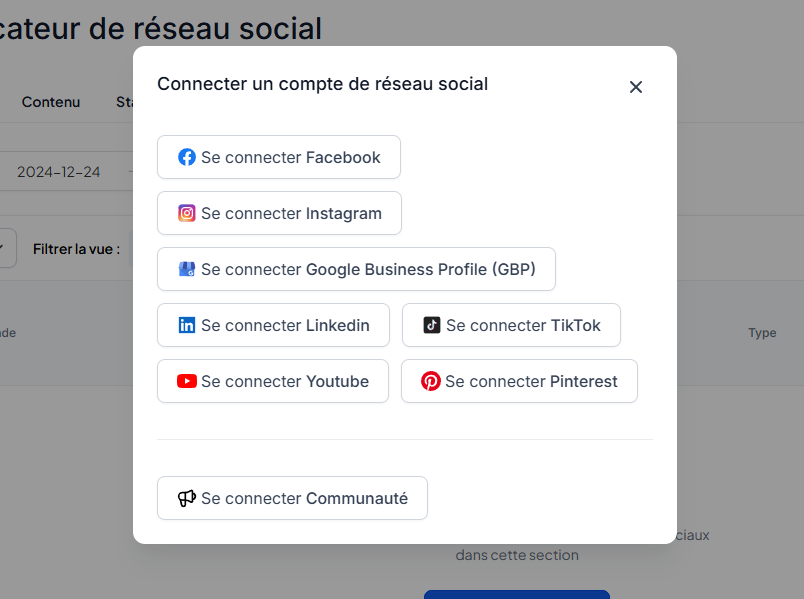Select the 'Se connecter Pinterest' label

tap(531, 381)
